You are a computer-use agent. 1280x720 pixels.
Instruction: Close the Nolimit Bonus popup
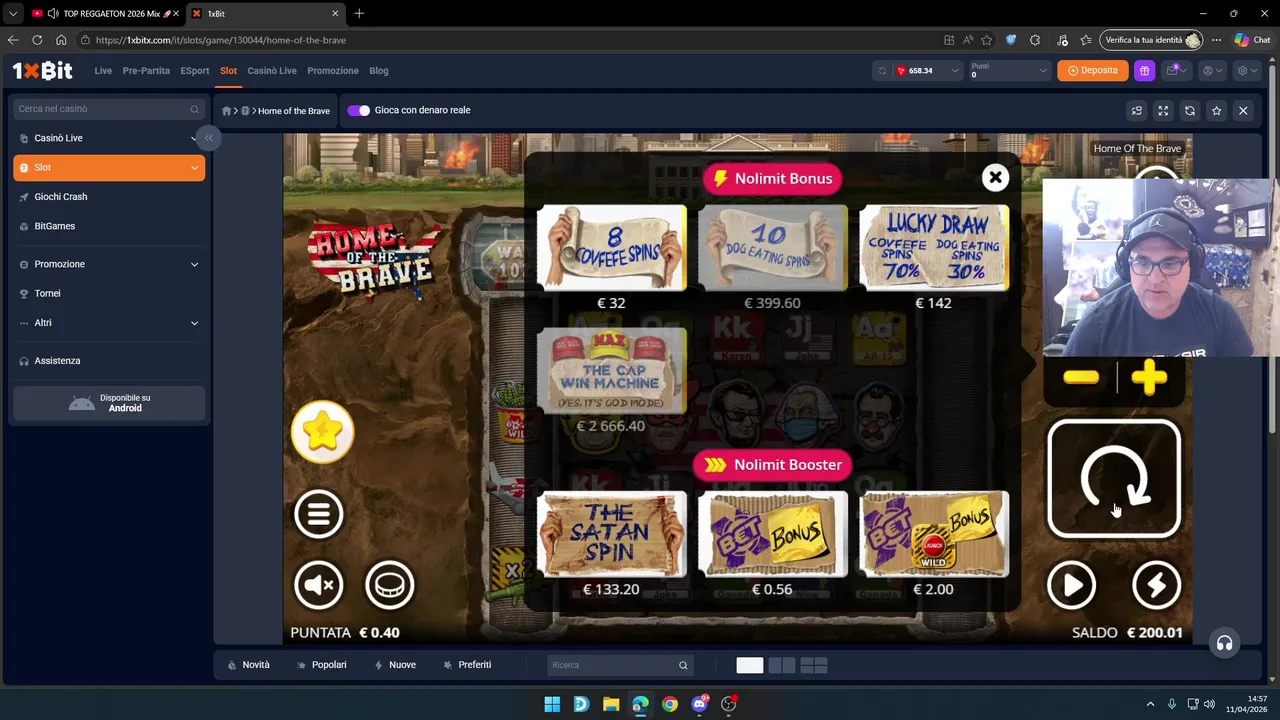coord(995,178)
